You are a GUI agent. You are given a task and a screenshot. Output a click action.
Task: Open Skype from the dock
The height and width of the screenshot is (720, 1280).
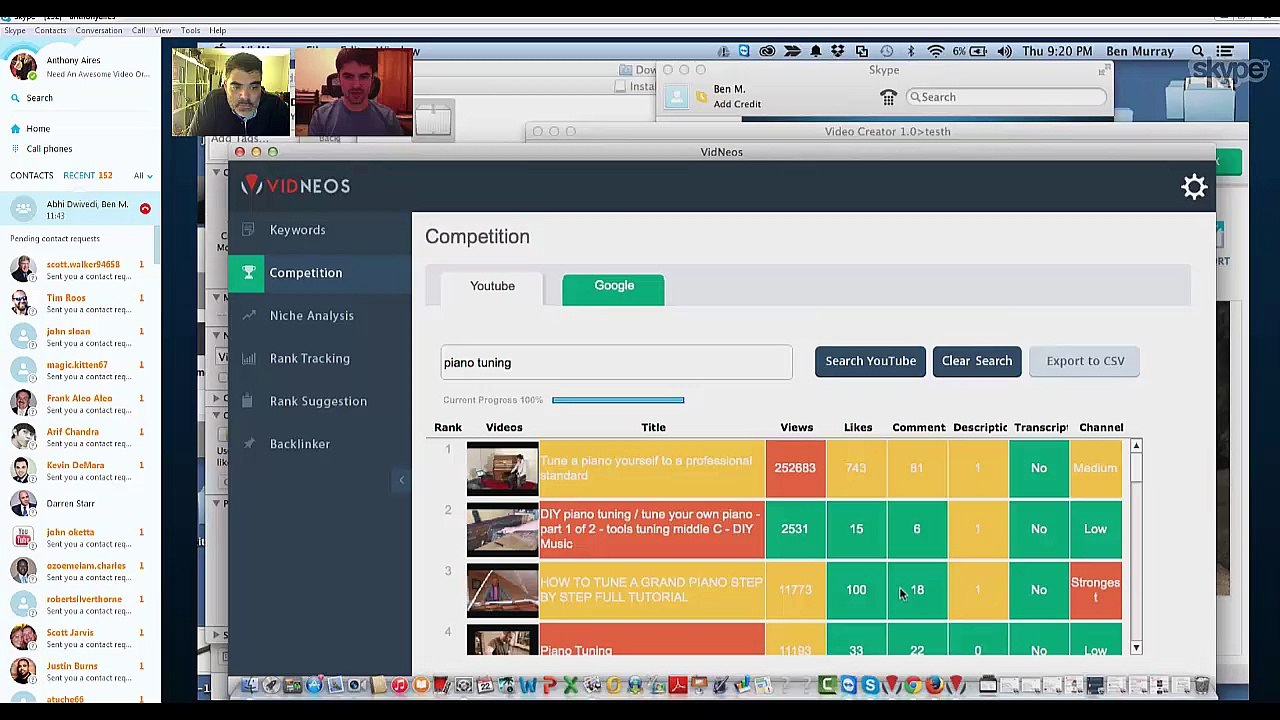(870, 685)
